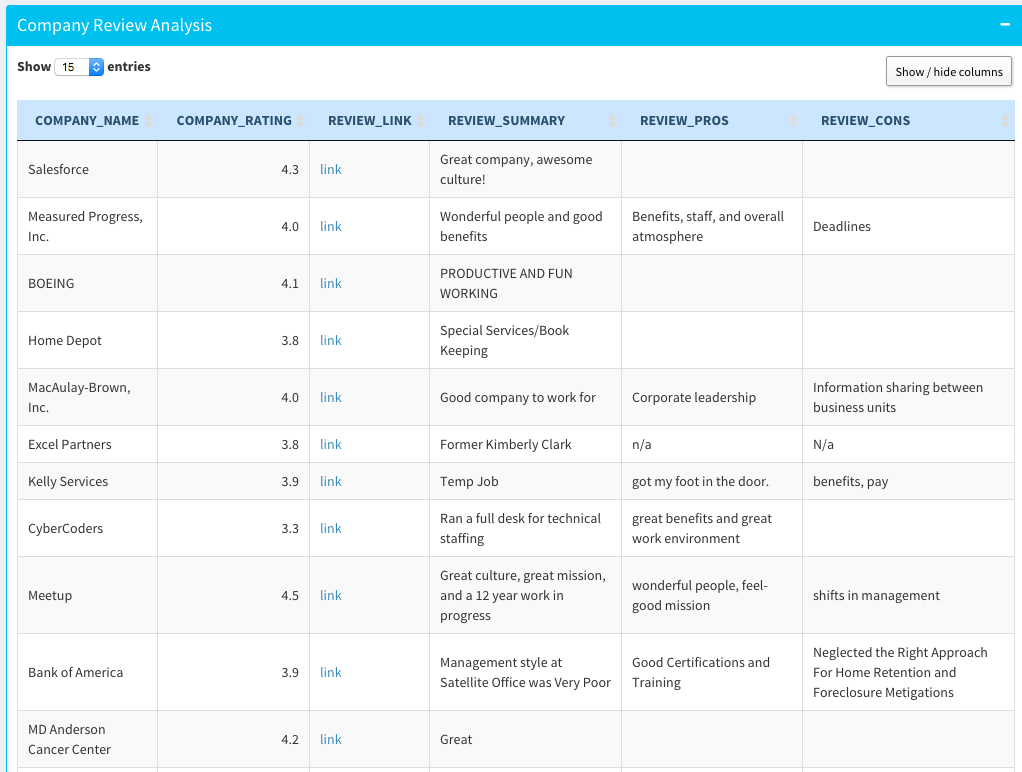
Task: Click sort arrows beside REVIEW_CONS header
Action: pos(1005,121)
